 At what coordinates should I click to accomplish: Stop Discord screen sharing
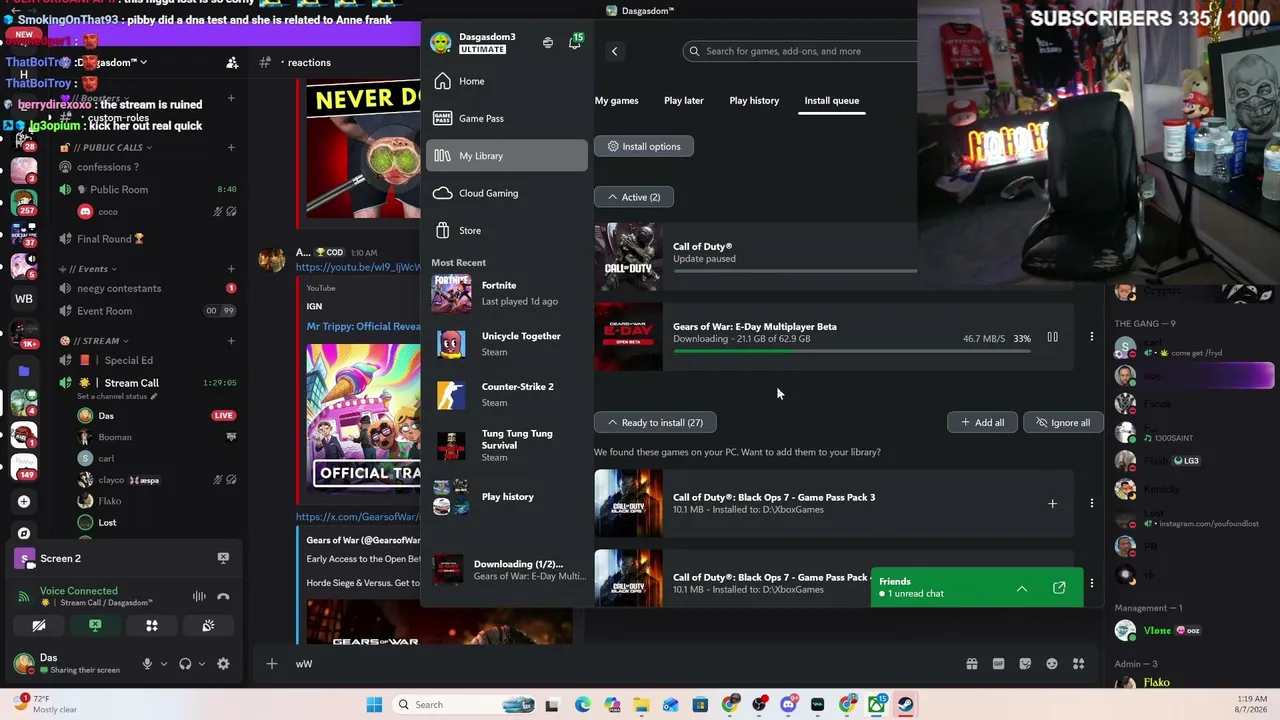point(95,626)
